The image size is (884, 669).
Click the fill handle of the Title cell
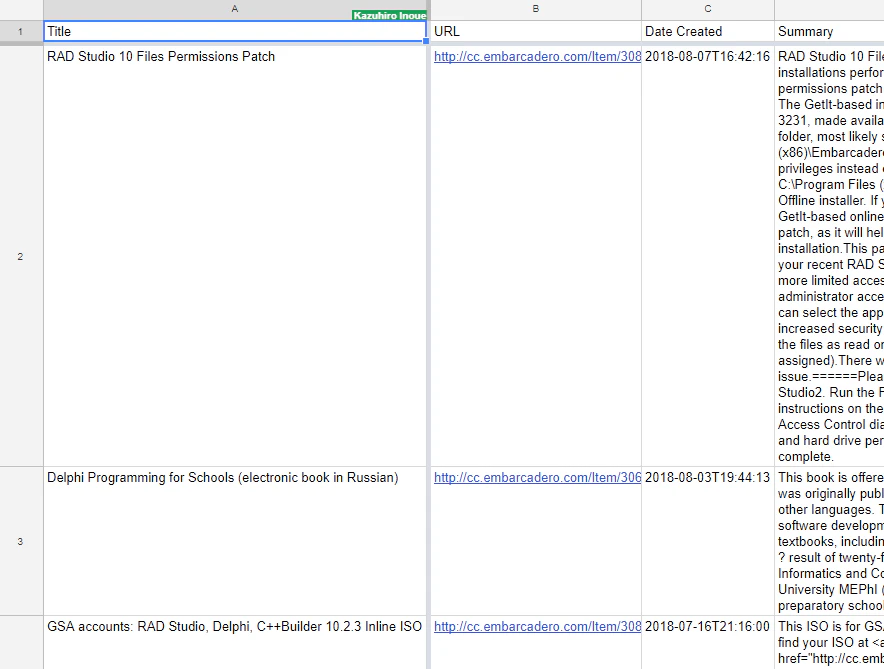pyautogui.click(x=426, y=41)
